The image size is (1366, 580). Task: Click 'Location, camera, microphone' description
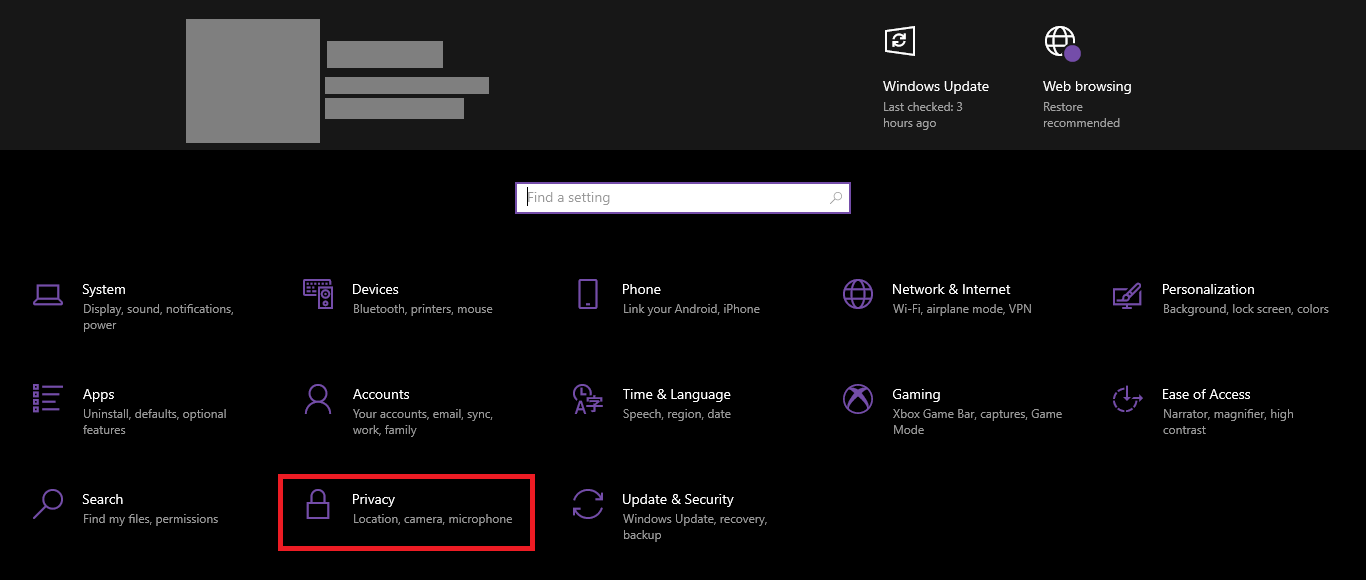coord(433,519)
